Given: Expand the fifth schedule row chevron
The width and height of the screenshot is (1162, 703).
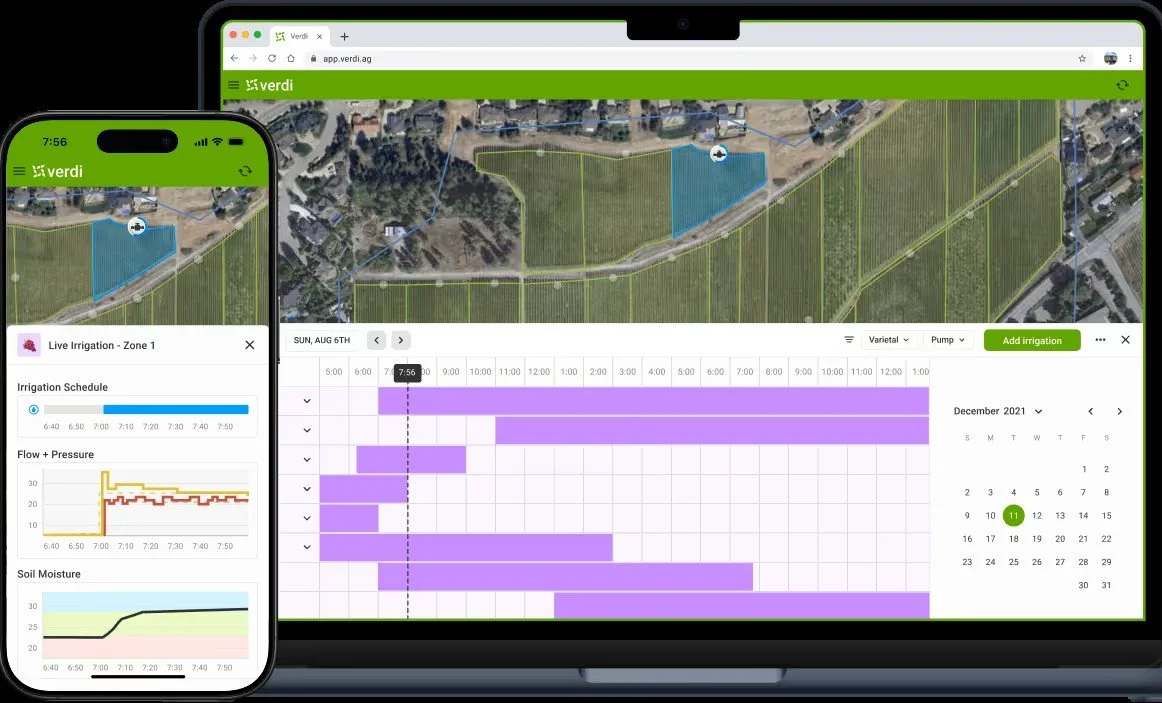Looking at the screenshot, I should pyautogui.click(x=307, y=518).
